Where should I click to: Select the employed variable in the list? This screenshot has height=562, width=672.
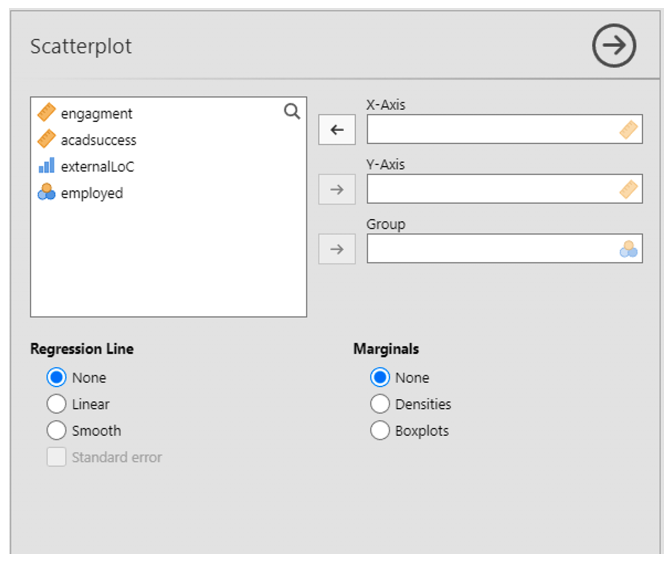[x=91, y=193]
